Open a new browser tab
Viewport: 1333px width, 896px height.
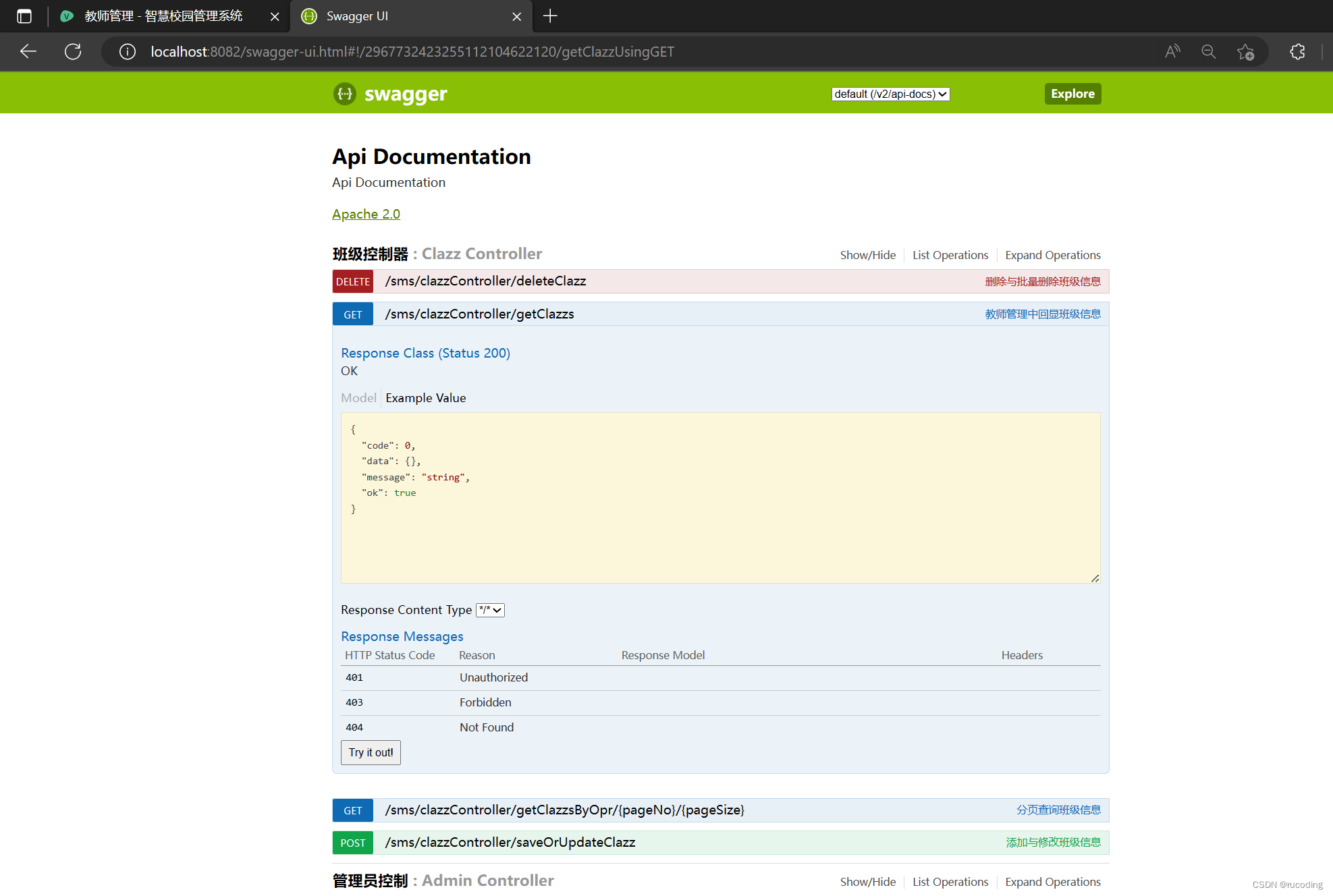[550, 16]
